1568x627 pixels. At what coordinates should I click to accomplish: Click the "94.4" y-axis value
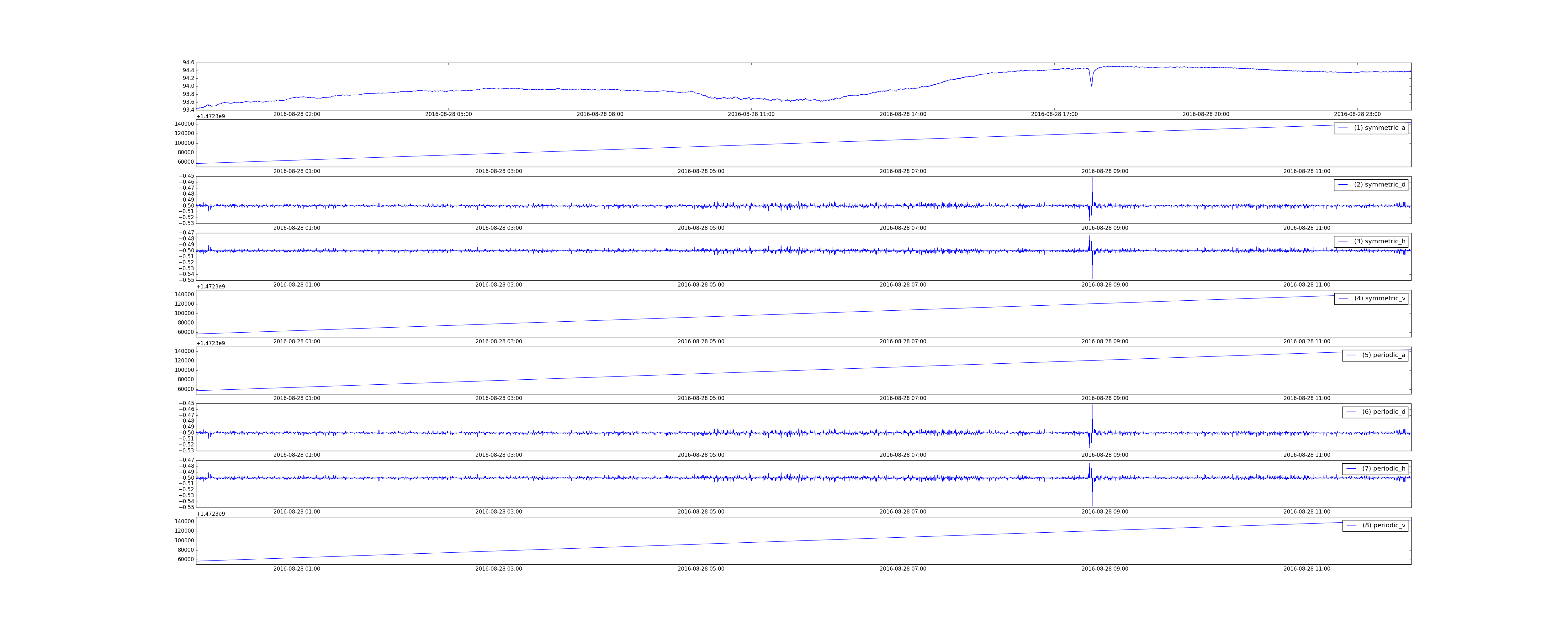188,71
